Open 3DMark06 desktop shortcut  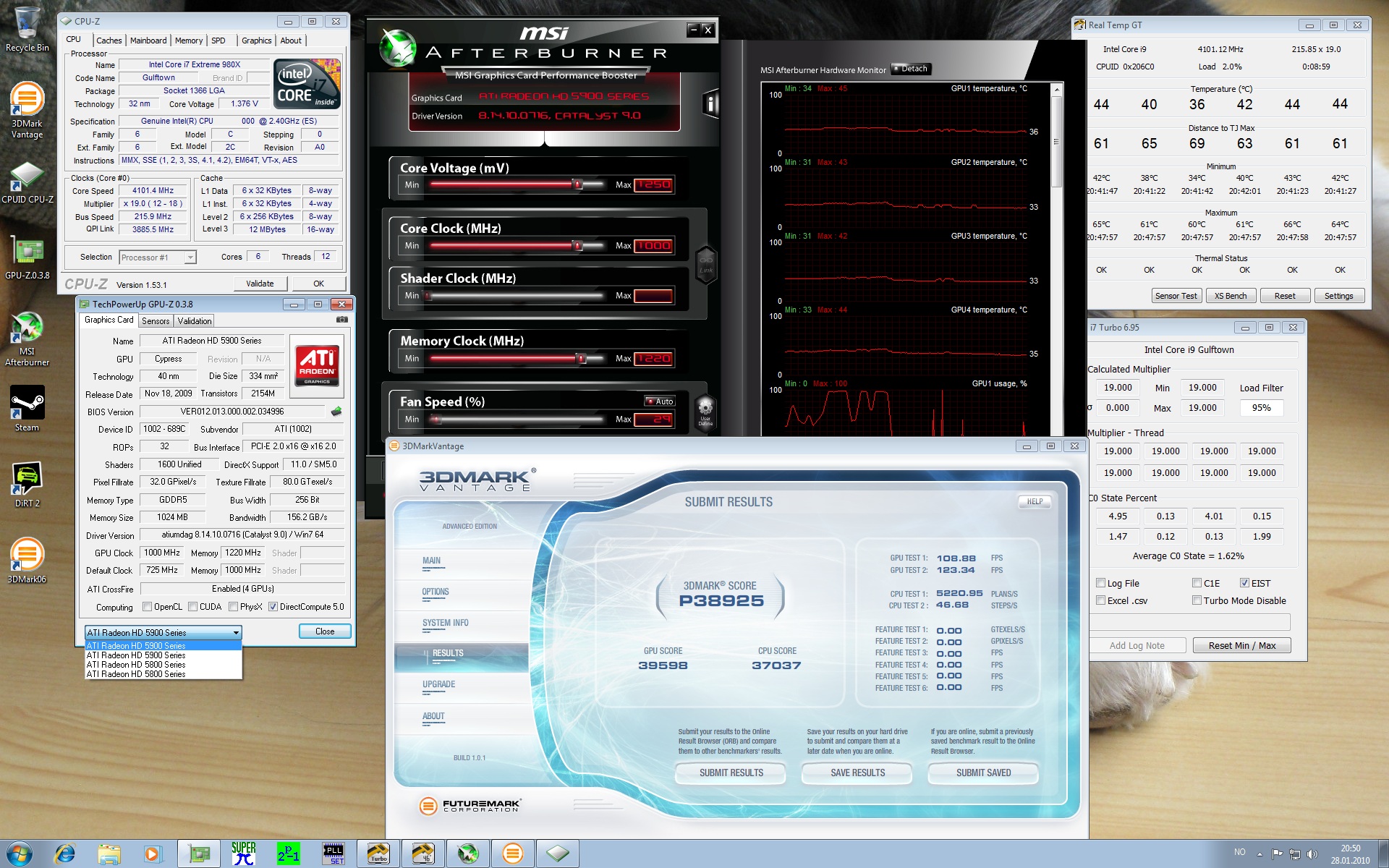[27, 561]
